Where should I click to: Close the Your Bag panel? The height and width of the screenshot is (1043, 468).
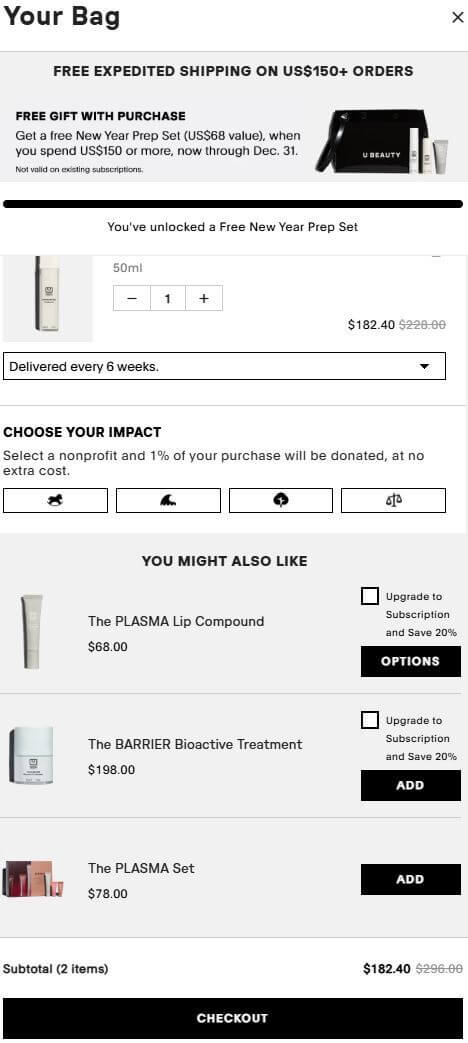[457, 17]
